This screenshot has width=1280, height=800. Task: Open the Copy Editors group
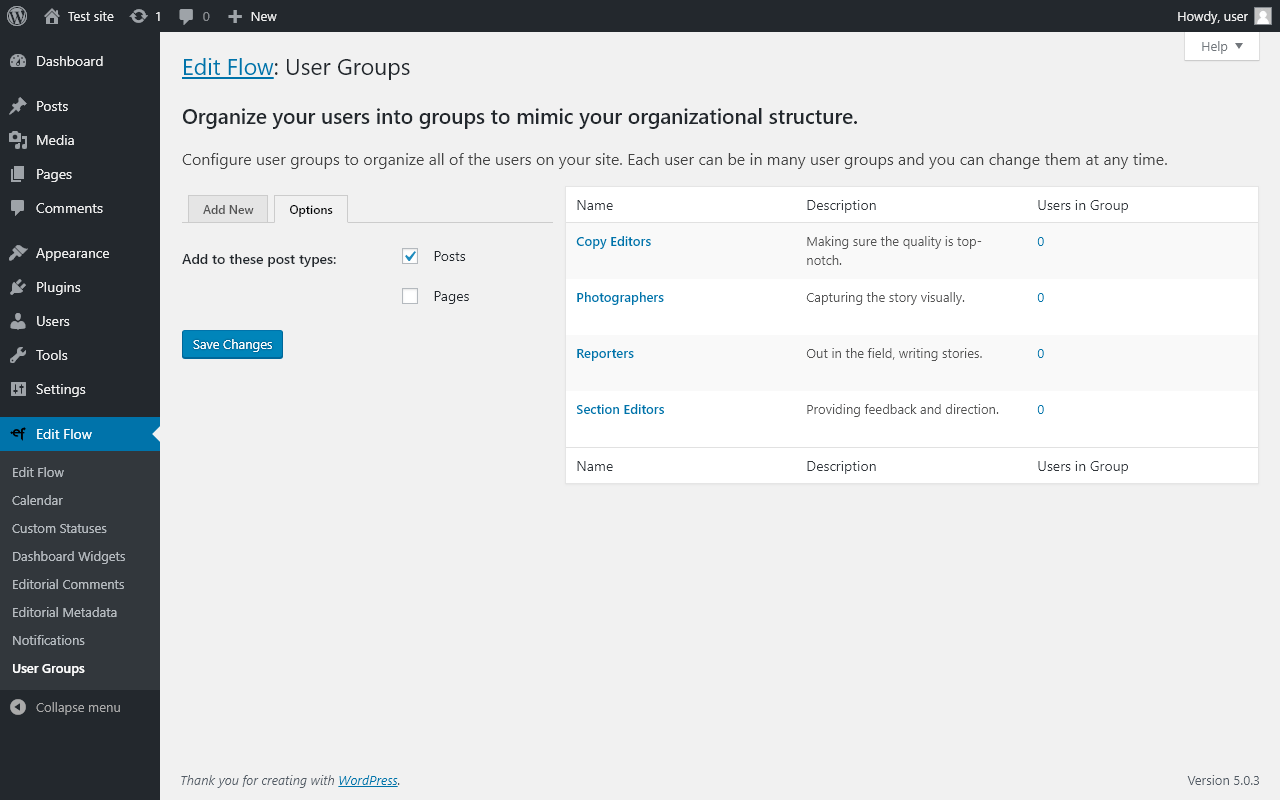tap(614, 241)
